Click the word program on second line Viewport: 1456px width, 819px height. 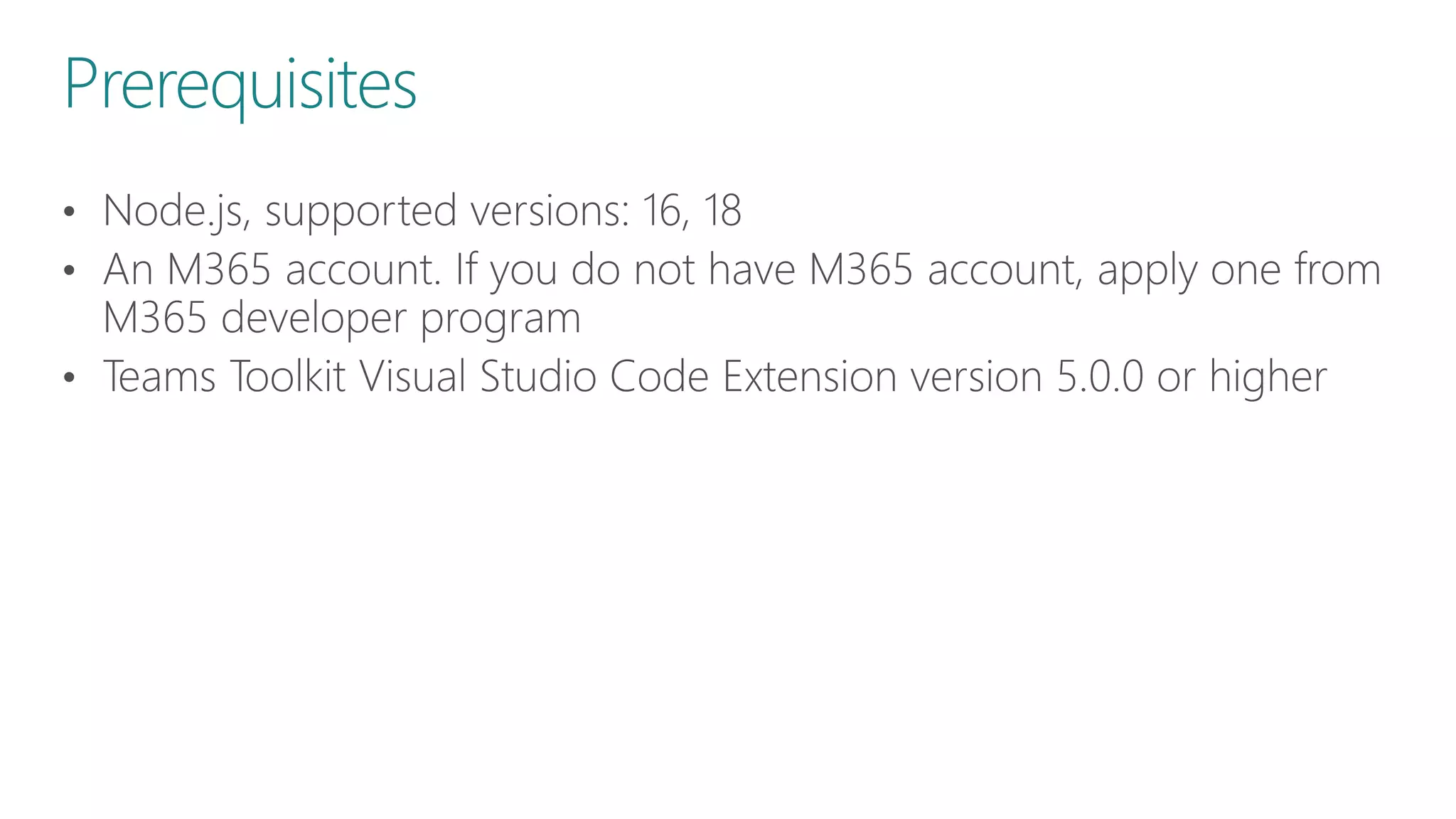(x=500, y=319)
